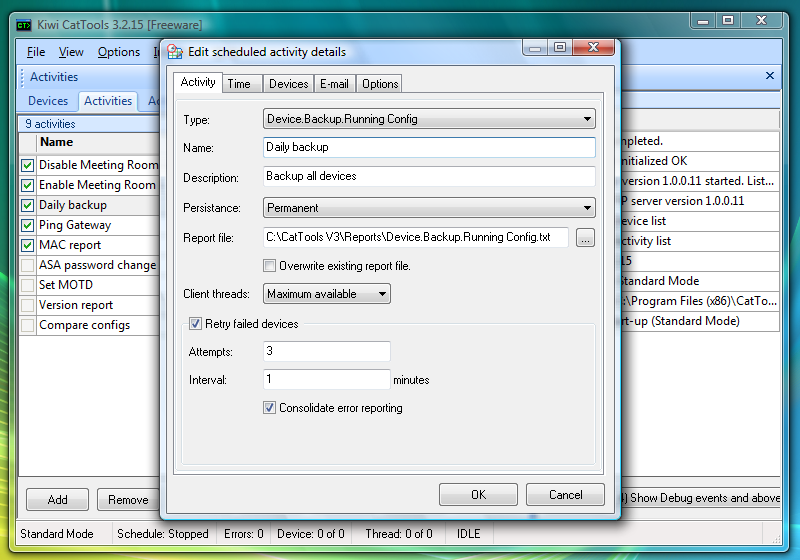This screenshot has width=800, height=560.
Task: Maximize the Kiwi CatTools main window
Action: 728,20
